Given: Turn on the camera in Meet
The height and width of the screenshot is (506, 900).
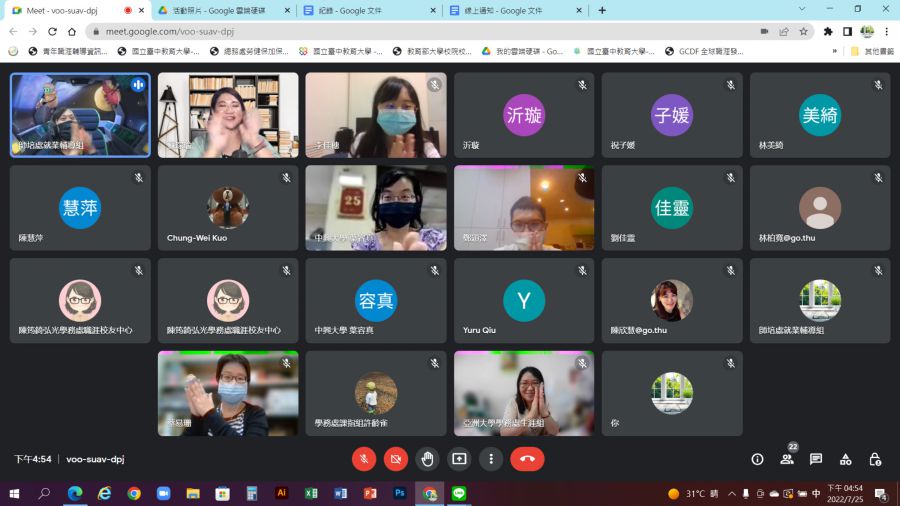Looking at the screenshot, I should (396, 459).
